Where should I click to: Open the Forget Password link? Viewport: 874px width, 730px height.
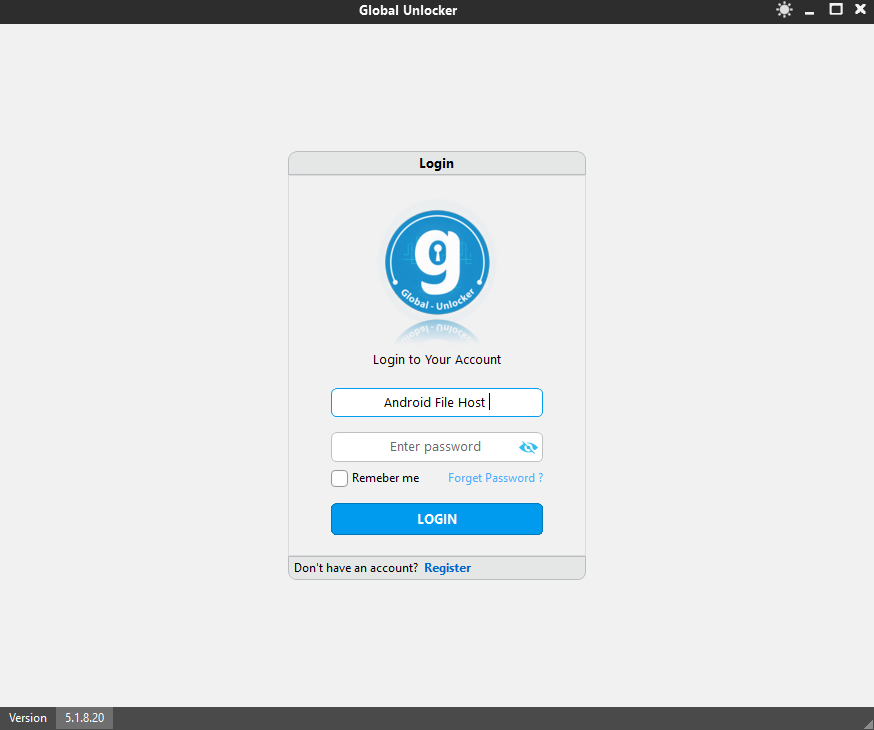(x=495, y=479)
